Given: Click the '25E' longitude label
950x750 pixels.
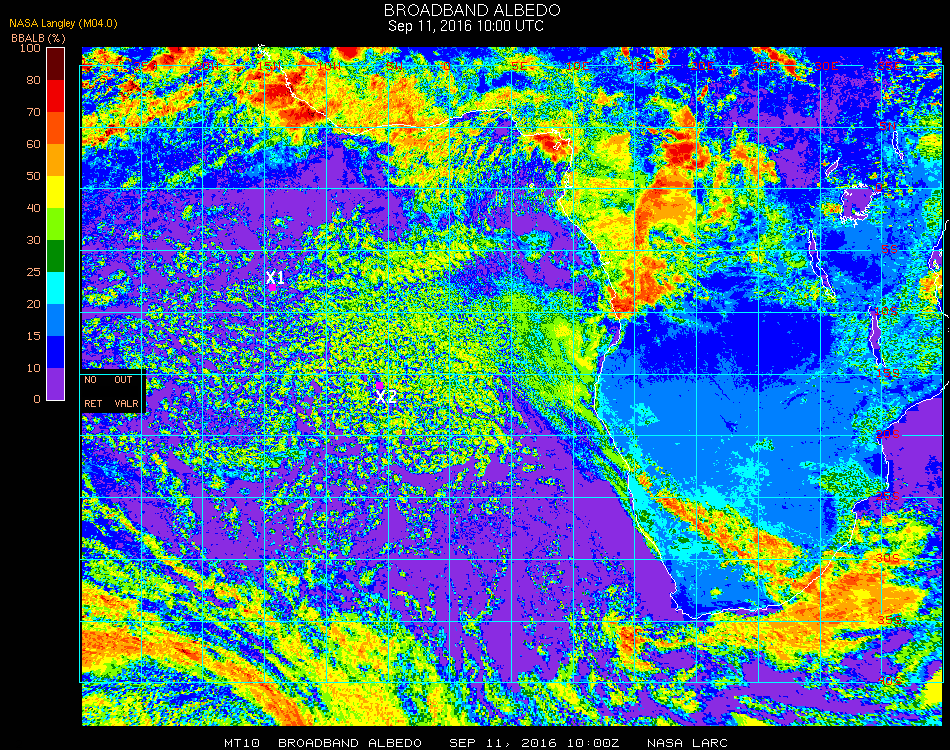Looking at the screenshot, I should (765, 66).
